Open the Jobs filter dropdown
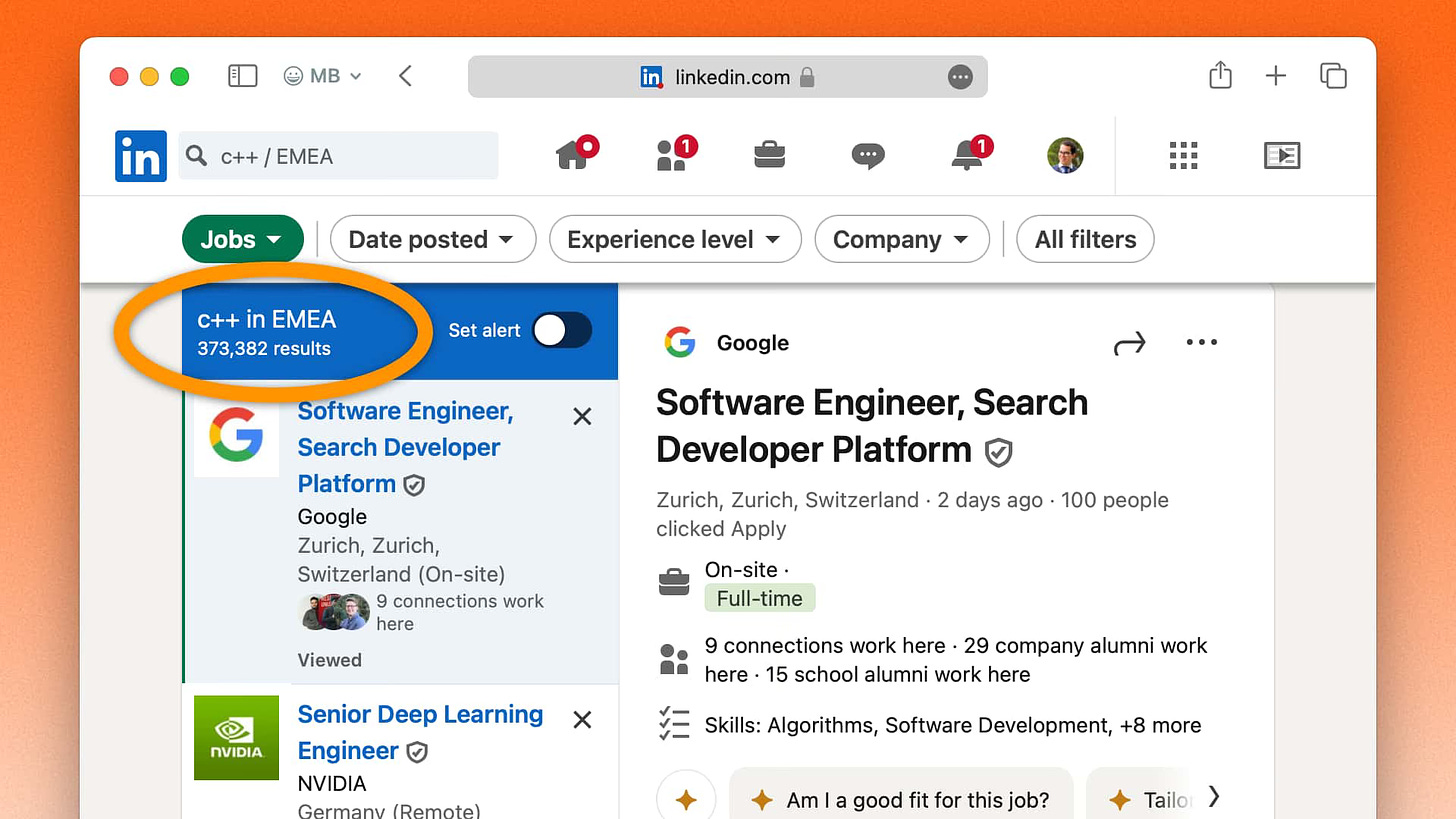The image size is (1456, 819). pos(242,239)
